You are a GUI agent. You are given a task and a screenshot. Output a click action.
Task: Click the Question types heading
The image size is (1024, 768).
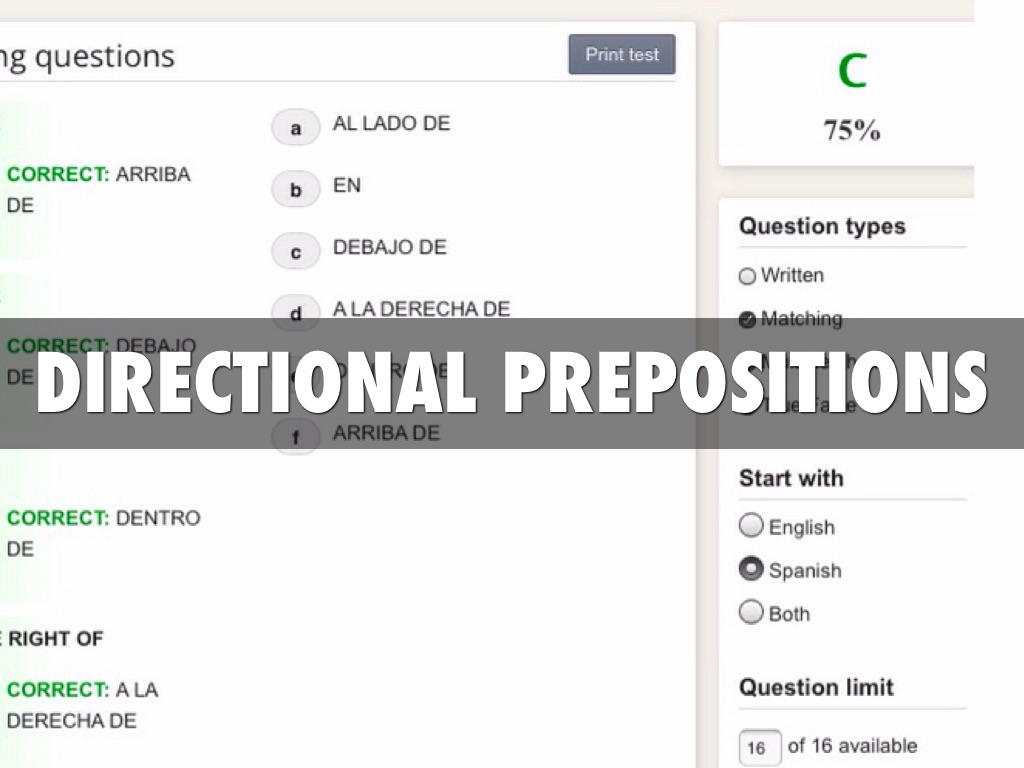822,226
